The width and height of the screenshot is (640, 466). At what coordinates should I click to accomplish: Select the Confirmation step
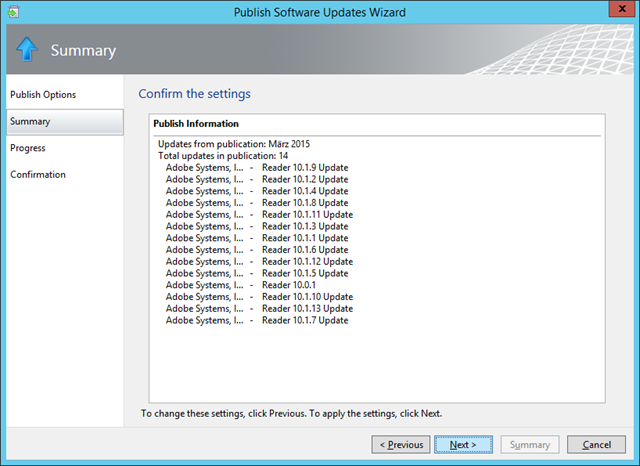[38, 175]
